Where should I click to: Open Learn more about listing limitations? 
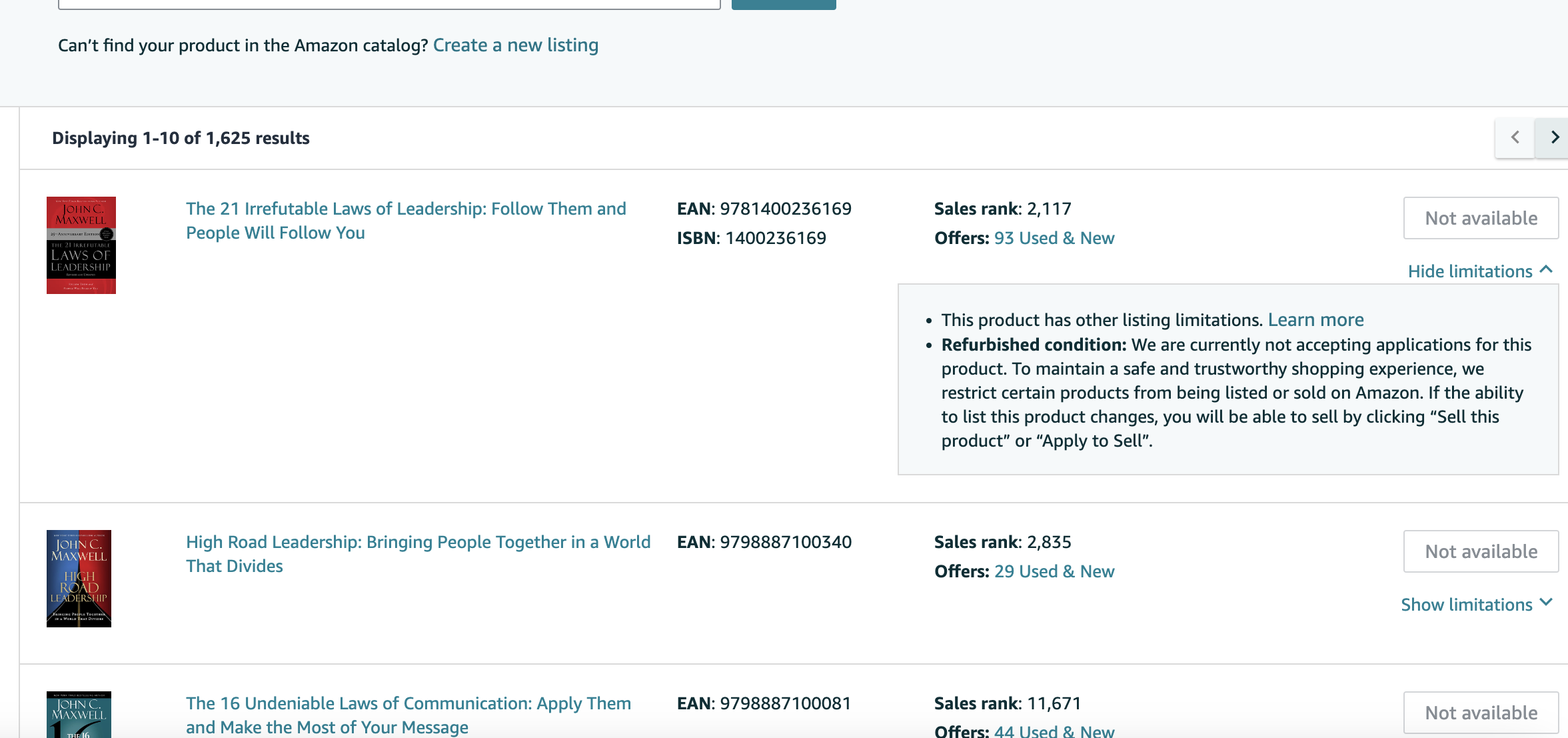click(x=1315, y=320)
